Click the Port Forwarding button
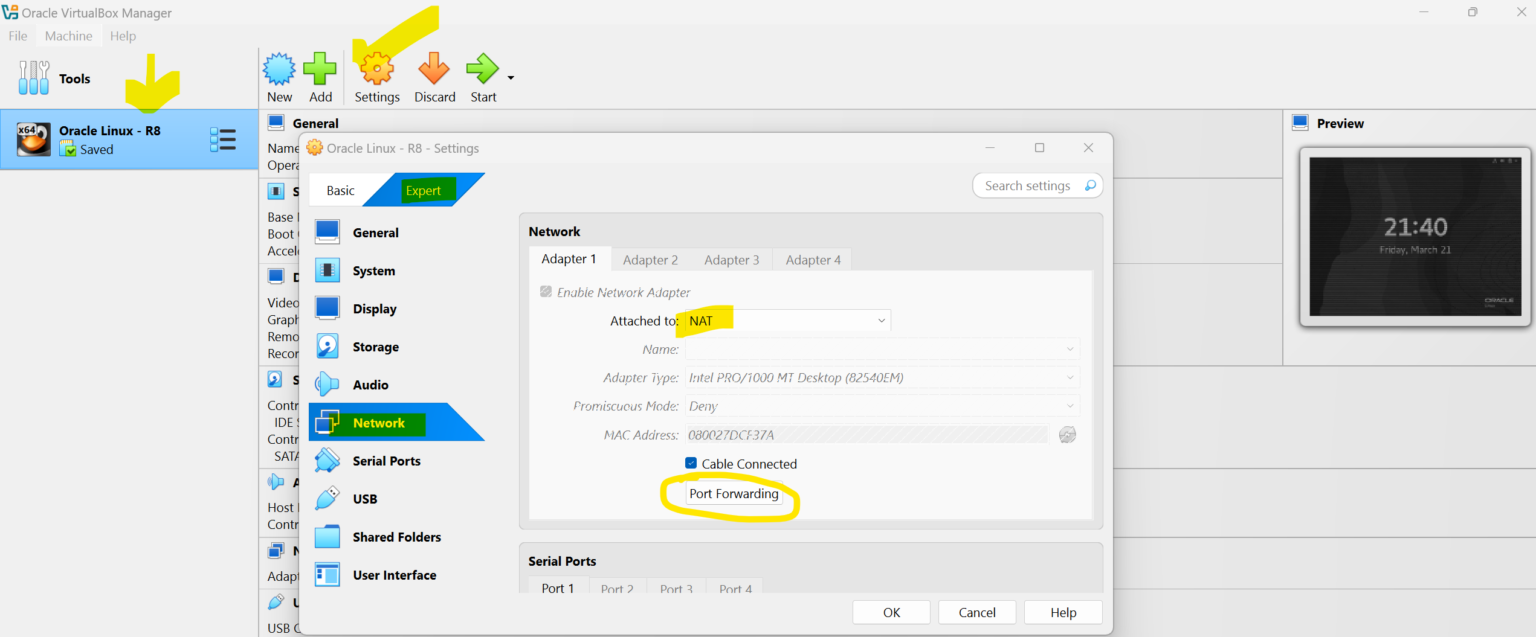The height and width of the screenshot is (637, 1536). (734, 493)
